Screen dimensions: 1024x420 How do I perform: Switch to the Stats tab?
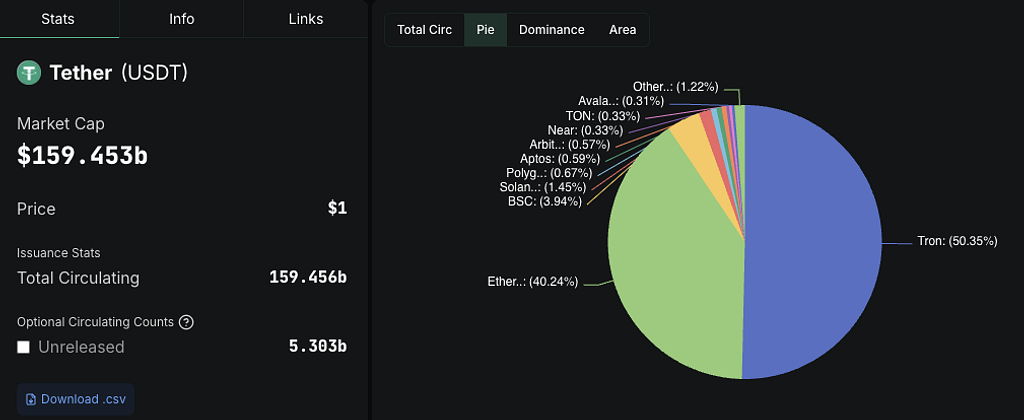coord(59,19)
